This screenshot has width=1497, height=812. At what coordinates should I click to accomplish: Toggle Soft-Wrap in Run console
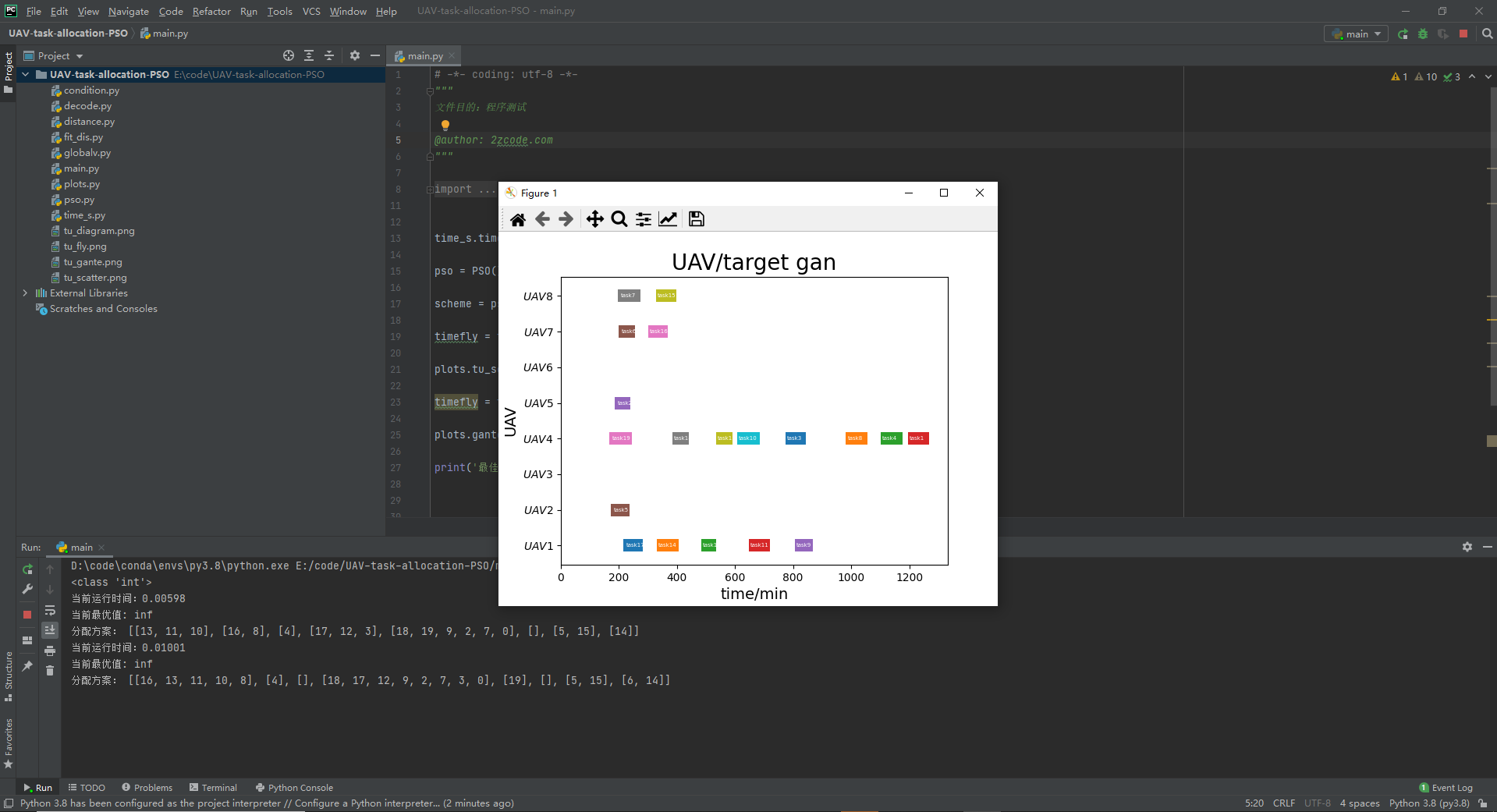tap(50, 610)
